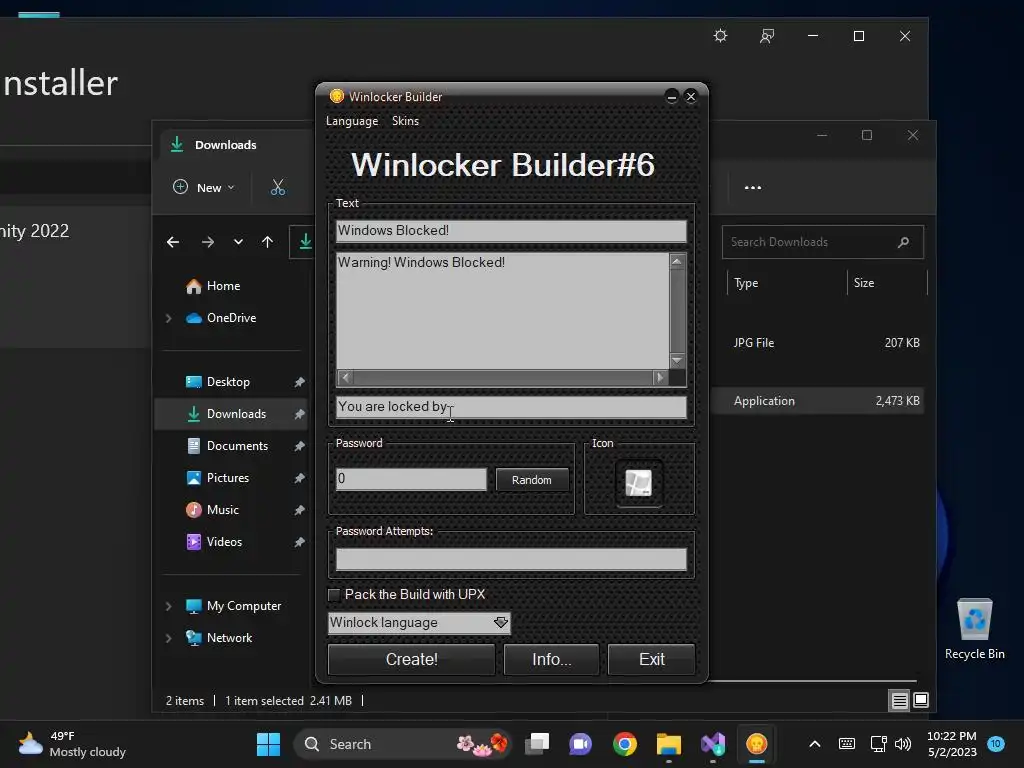1024x768 pixels.
Task: Expand the My Computer tree node
Action: coord(168,606)
